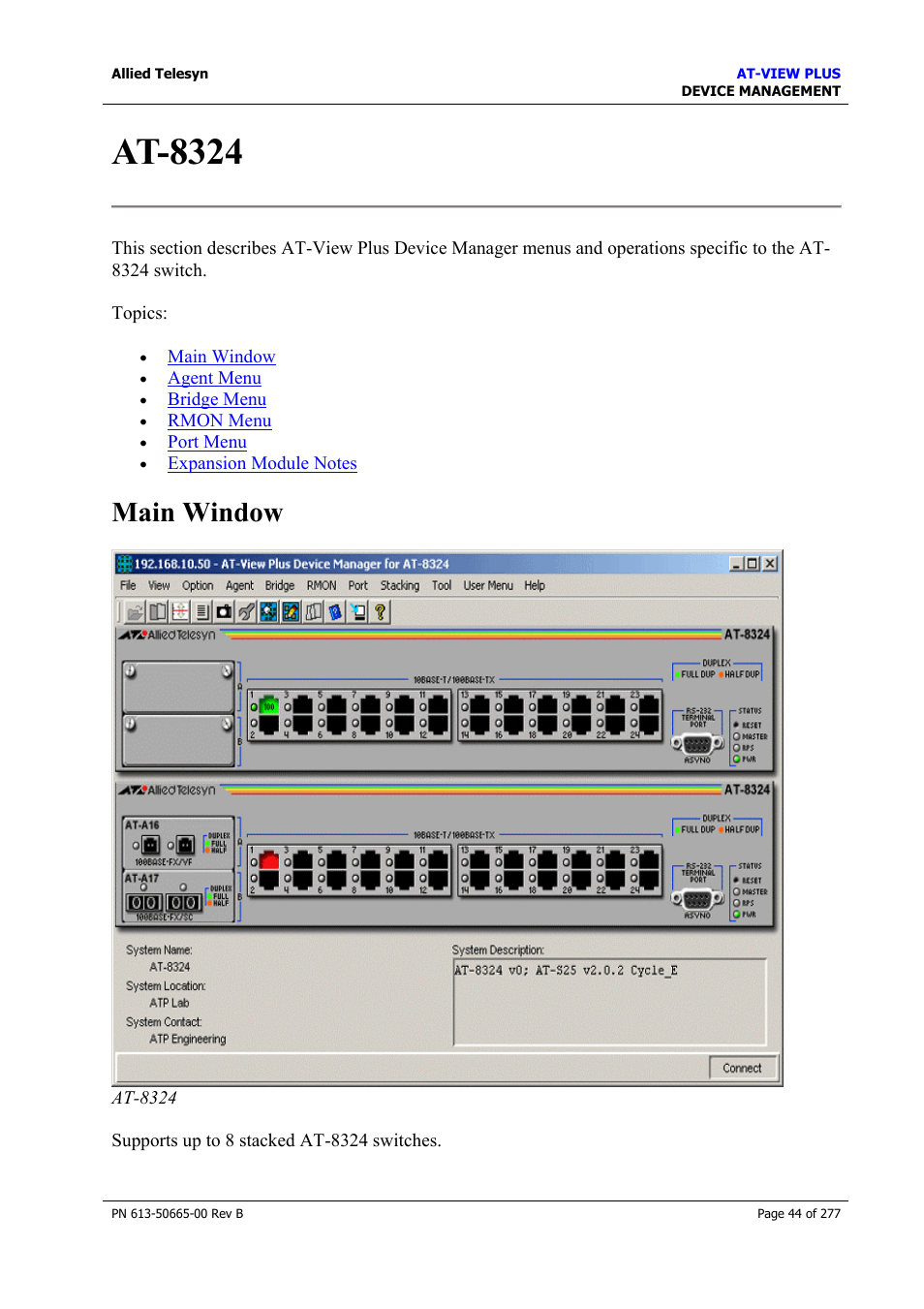
Task: Click the open book toolbar icon
Action: (x=314, y=612)
